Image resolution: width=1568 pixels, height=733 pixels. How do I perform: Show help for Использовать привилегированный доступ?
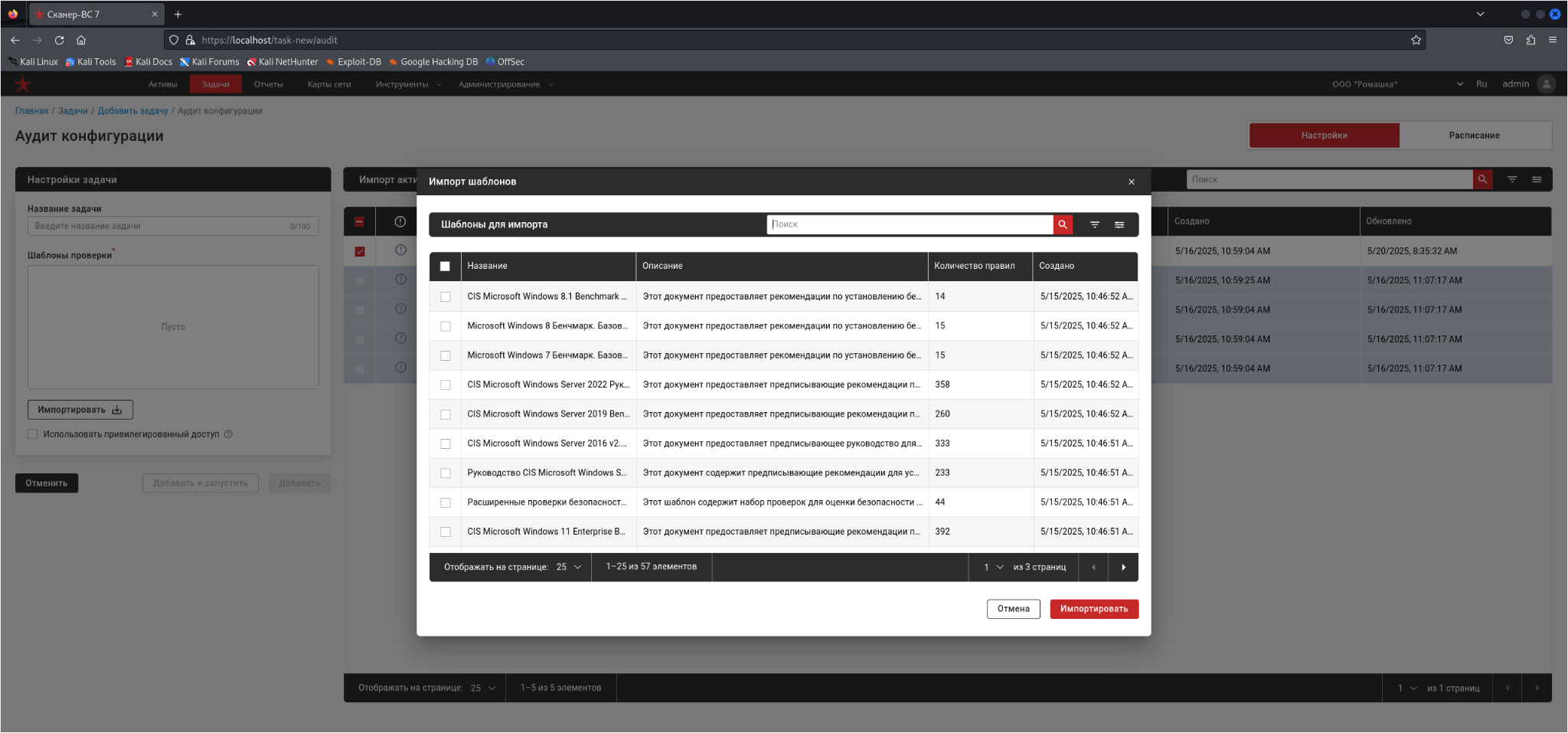click(x=228, y=434)
